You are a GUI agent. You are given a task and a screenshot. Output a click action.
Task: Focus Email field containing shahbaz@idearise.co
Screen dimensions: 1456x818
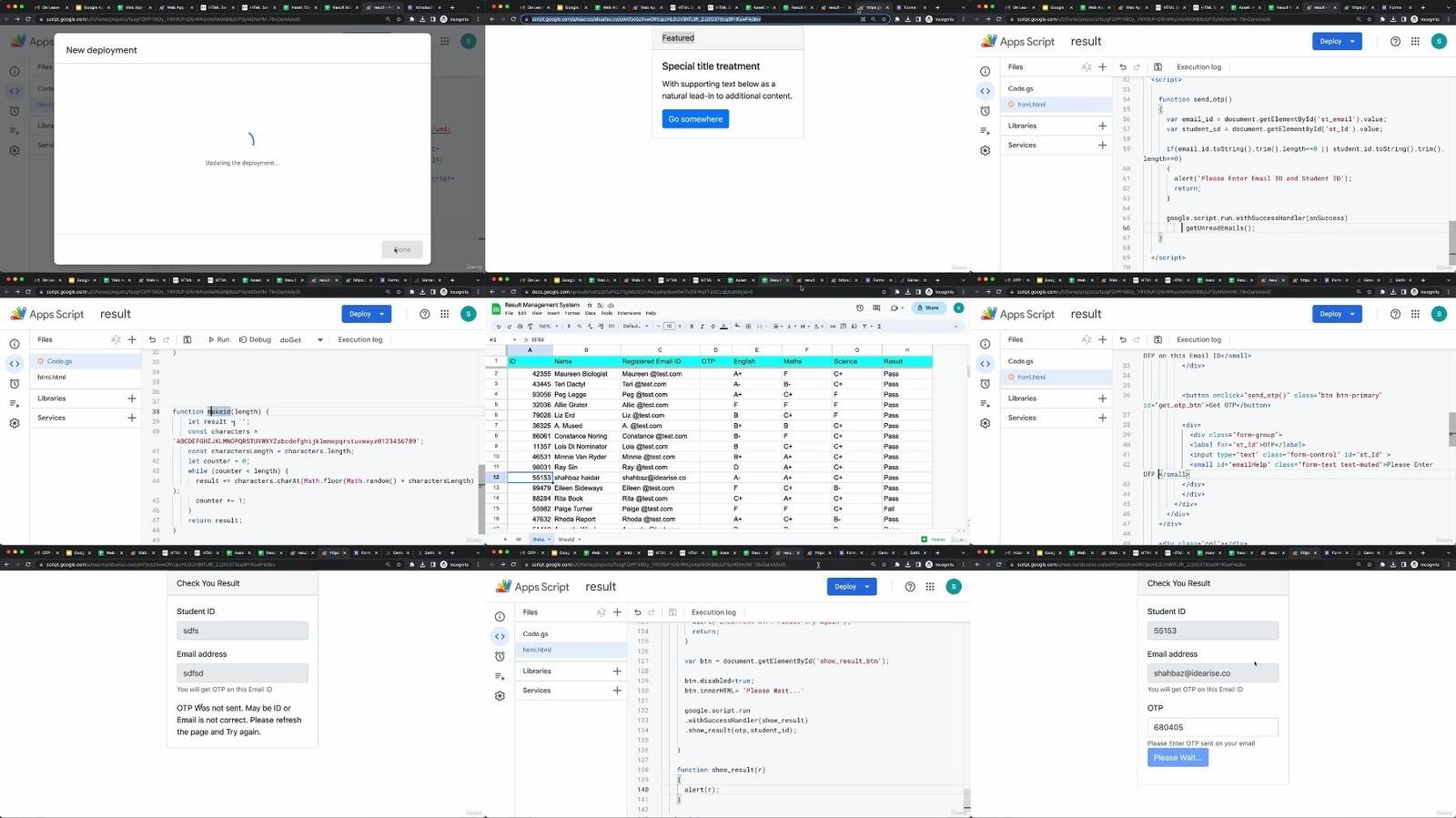click(1213, 673)
